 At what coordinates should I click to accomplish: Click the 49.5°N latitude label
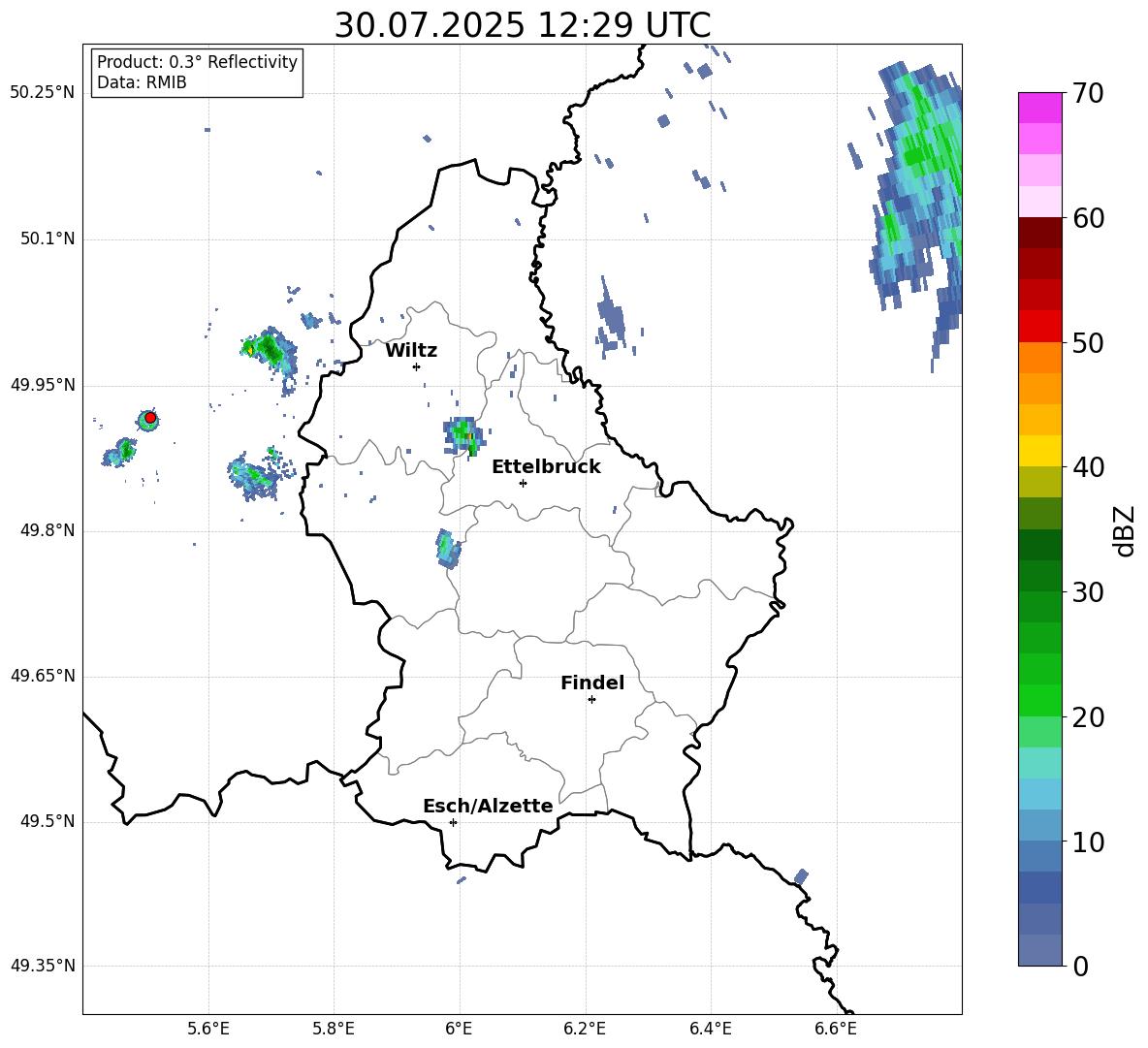[x=47, y=821]
